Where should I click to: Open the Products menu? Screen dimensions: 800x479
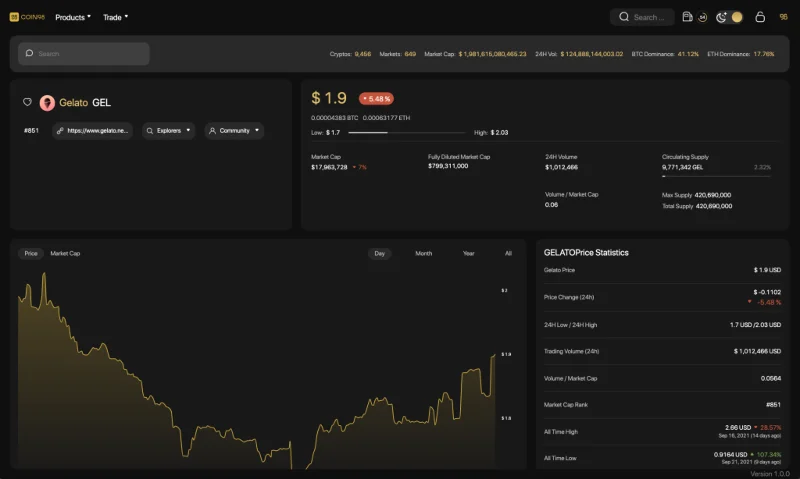click(73, 17)
